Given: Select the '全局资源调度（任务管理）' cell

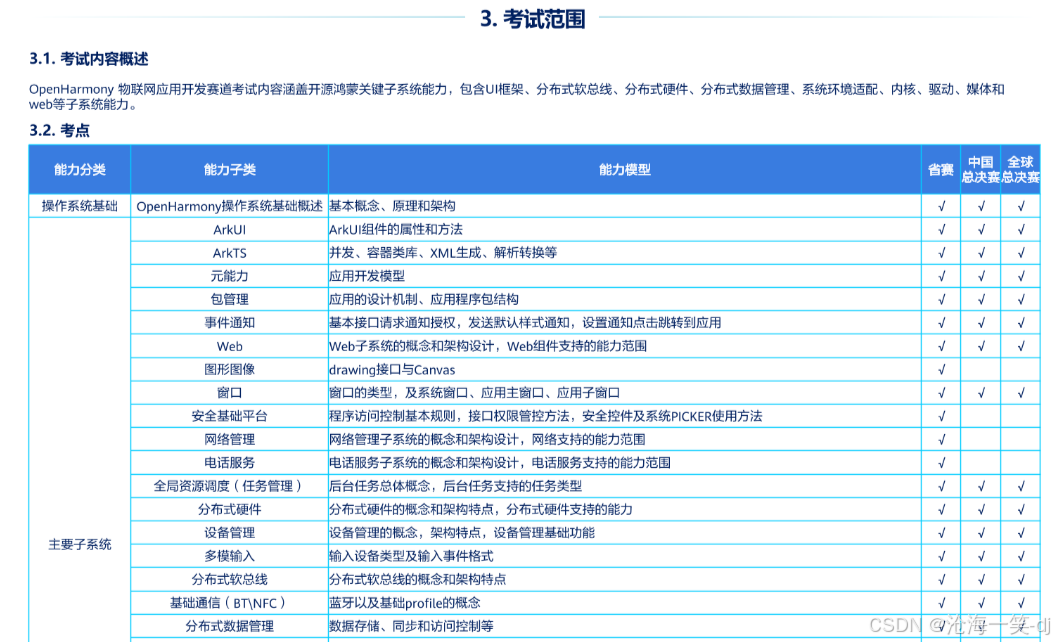Looking at the screenshot, I should pyautogui.click(x=229, y=486).
